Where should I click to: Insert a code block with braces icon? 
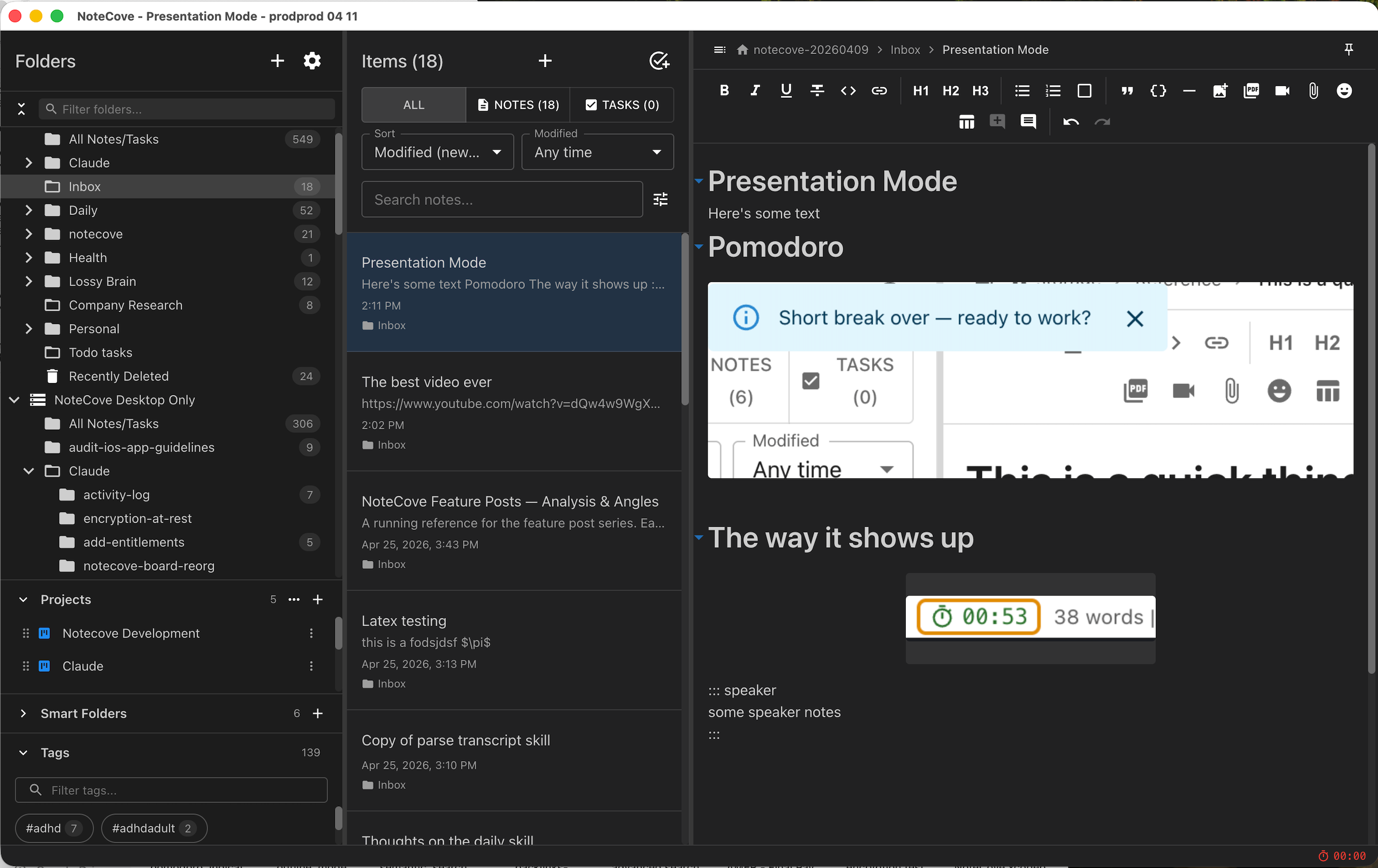(1158, 90)
